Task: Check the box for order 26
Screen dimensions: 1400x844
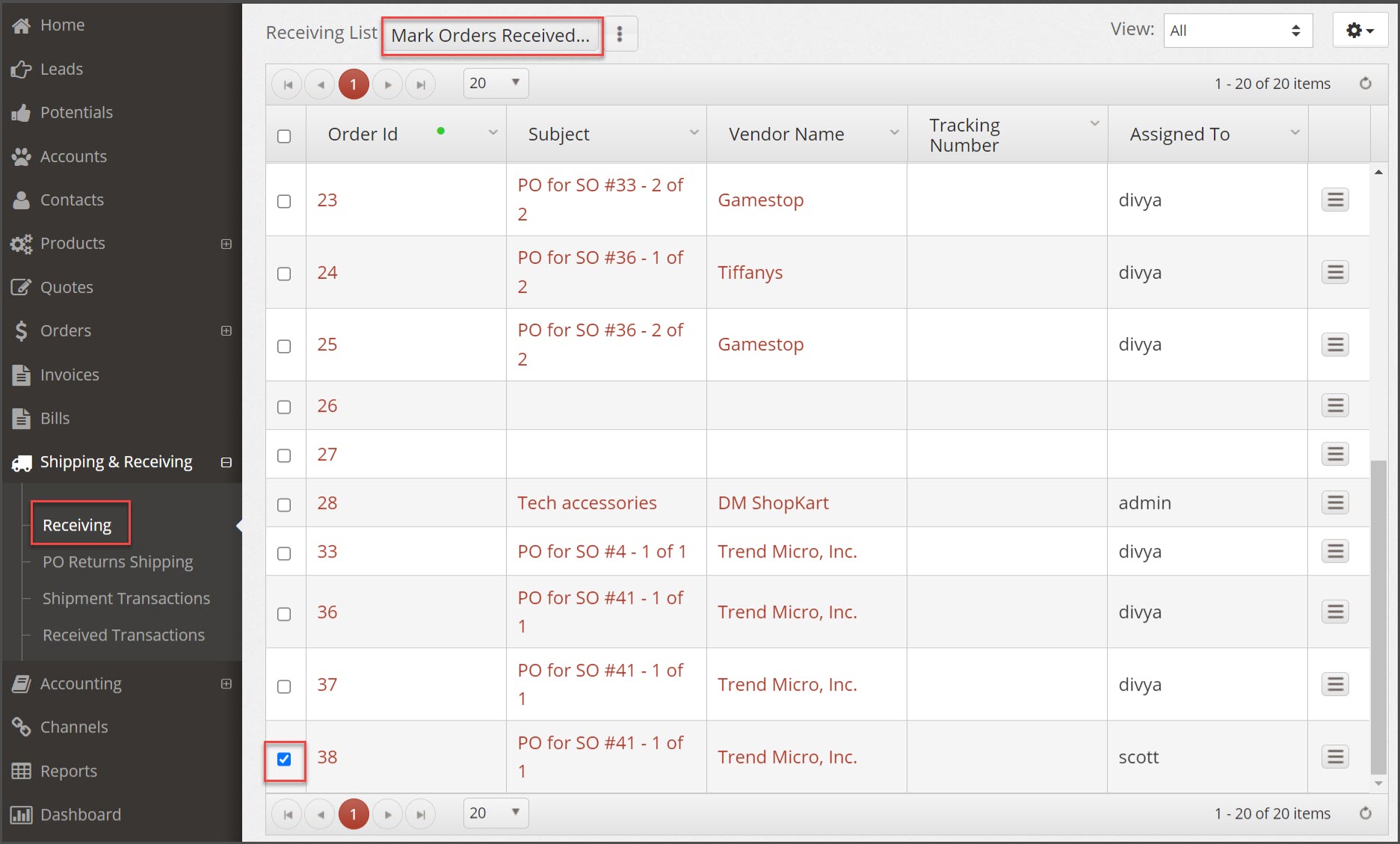Action: (284, 407)
